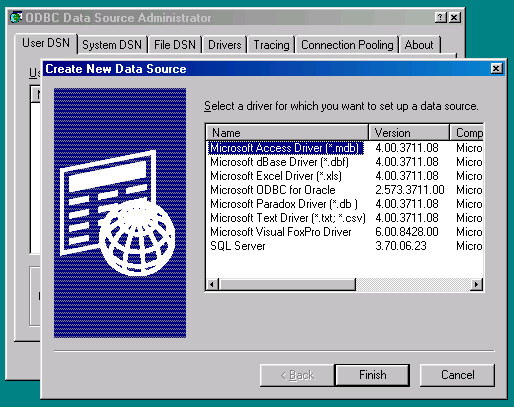The height and width of the screenshot is (407, 514).
Task: Click the Cancel button
Action: (x=457, y=375)
